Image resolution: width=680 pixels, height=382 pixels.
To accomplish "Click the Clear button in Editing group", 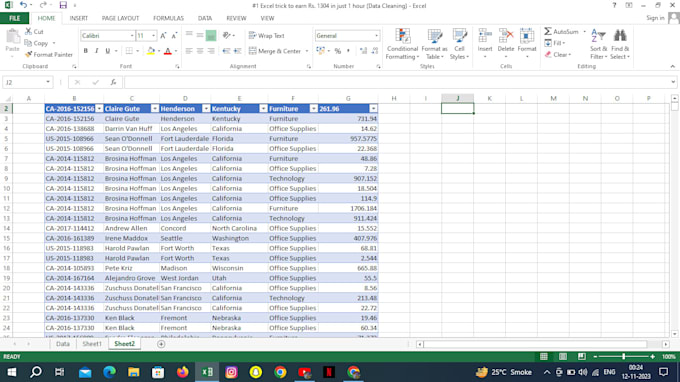I will tap(558, 55).
